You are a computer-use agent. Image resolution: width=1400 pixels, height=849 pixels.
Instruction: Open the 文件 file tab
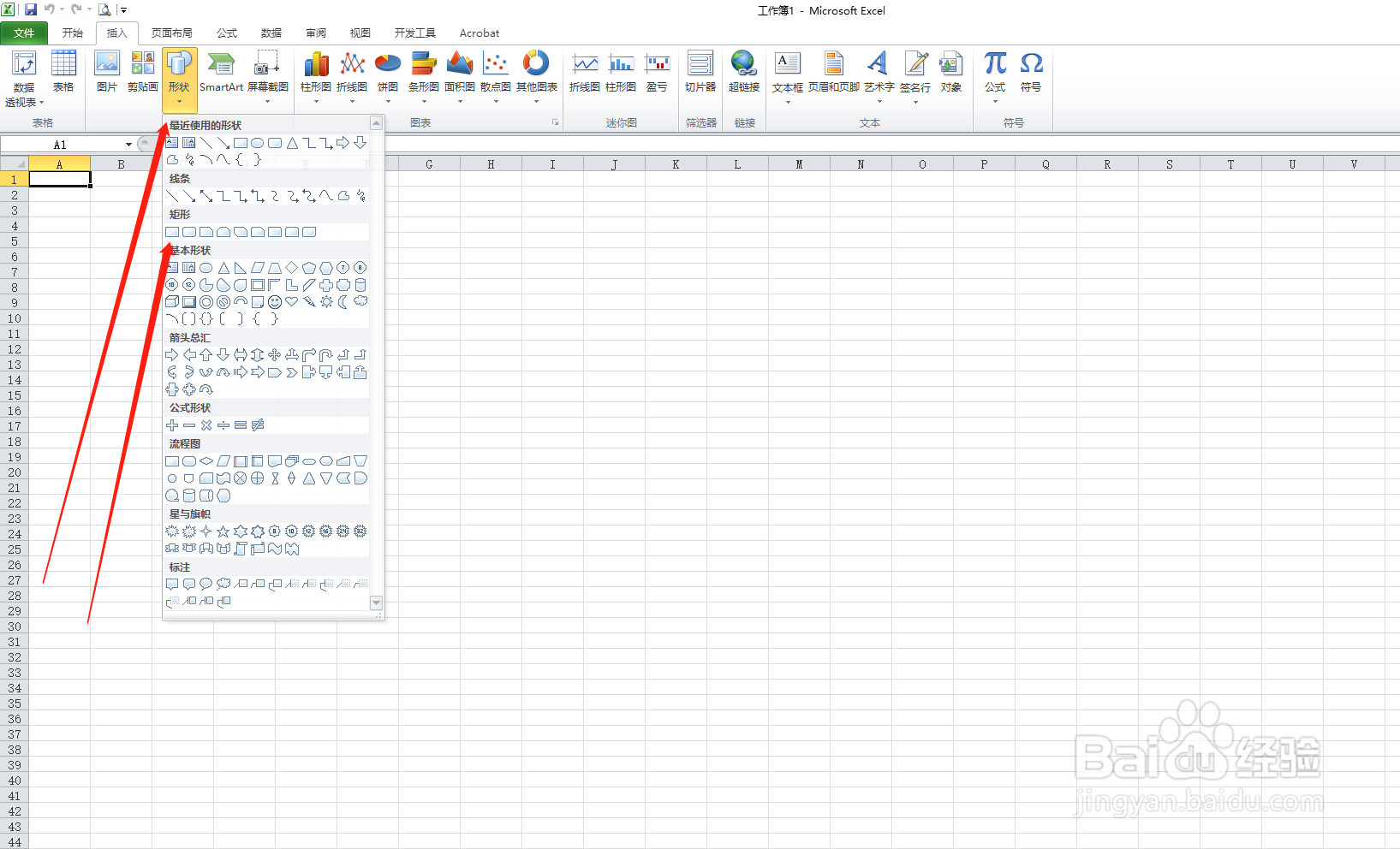pyautogui.click(x=24, y=33)
